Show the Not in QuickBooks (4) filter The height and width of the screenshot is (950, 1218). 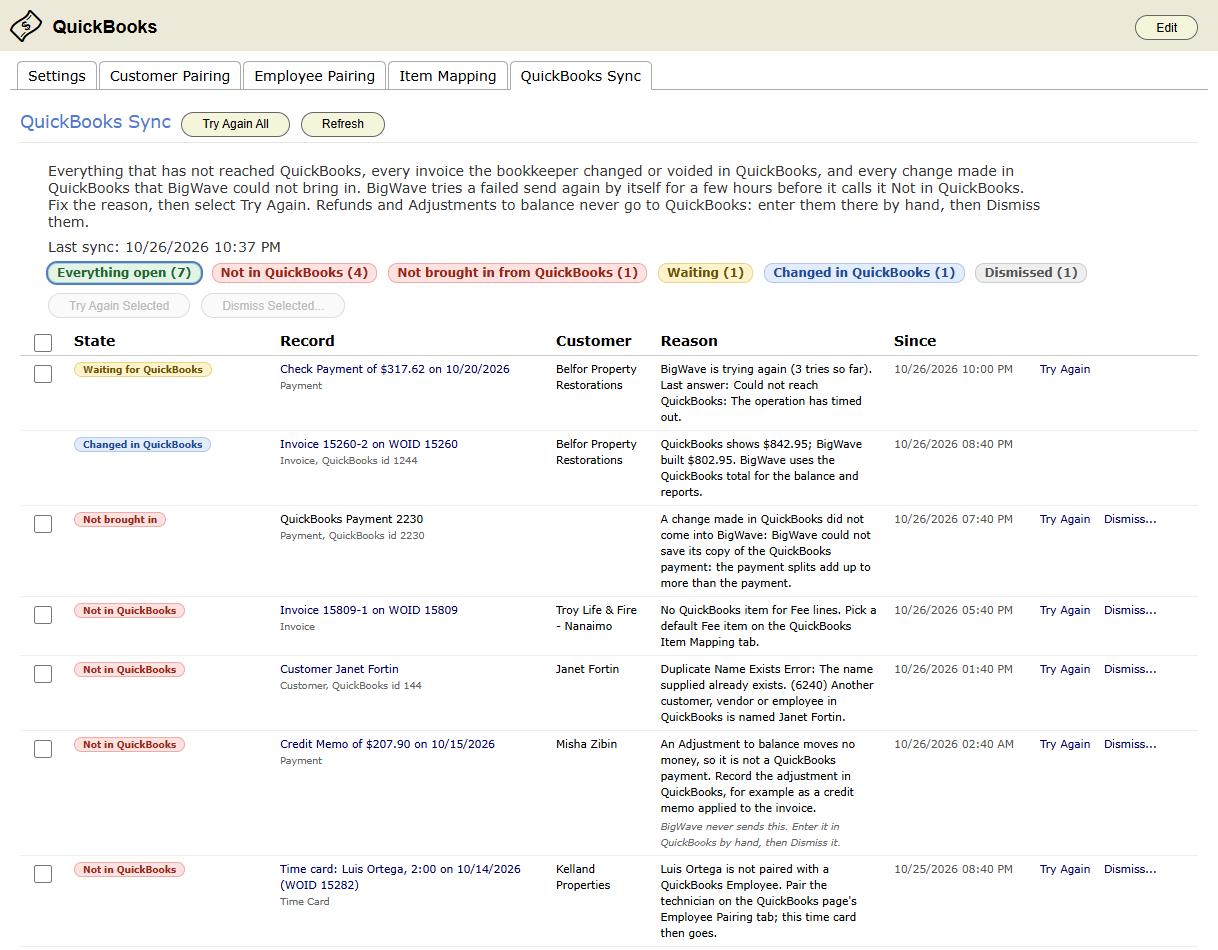coord(294,273)
